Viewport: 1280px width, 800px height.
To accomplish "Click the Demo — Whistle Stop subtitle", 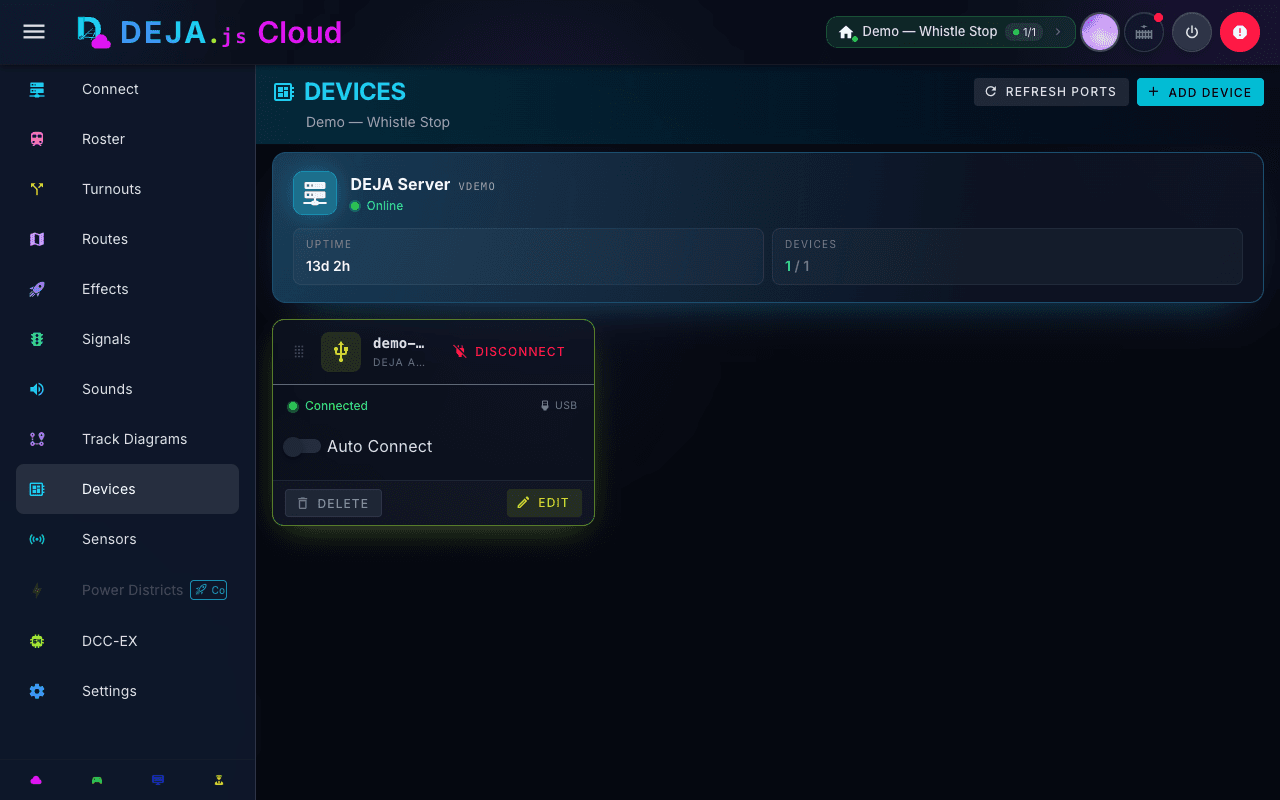I will [x=378, y=122].
